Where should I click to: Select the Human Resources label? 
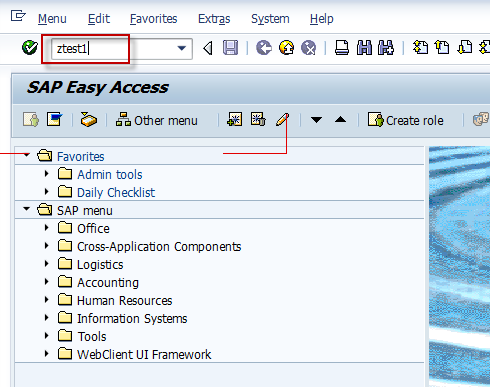coord(125,300)
